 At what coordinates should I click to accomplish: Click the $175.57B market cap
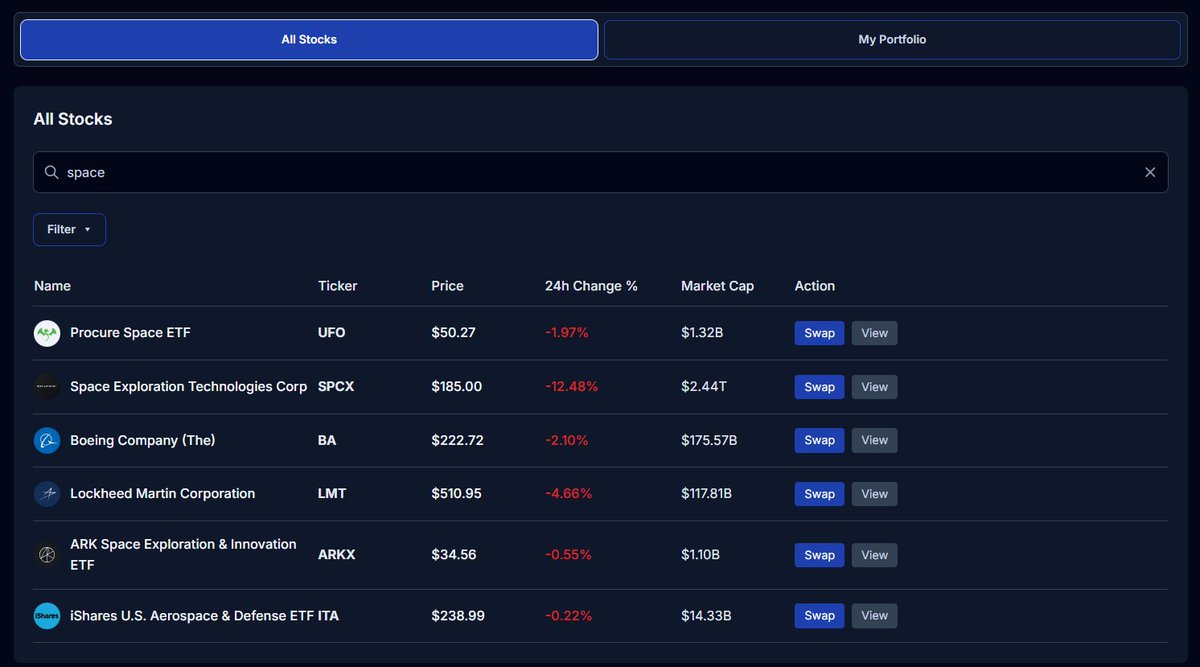pyautogui.click(x=709, y=440)
